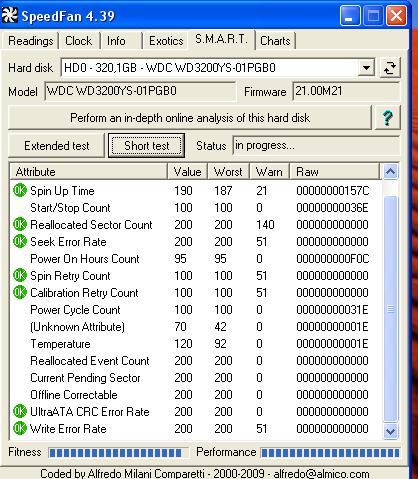Click the Value column header

(x=188, y=172)
